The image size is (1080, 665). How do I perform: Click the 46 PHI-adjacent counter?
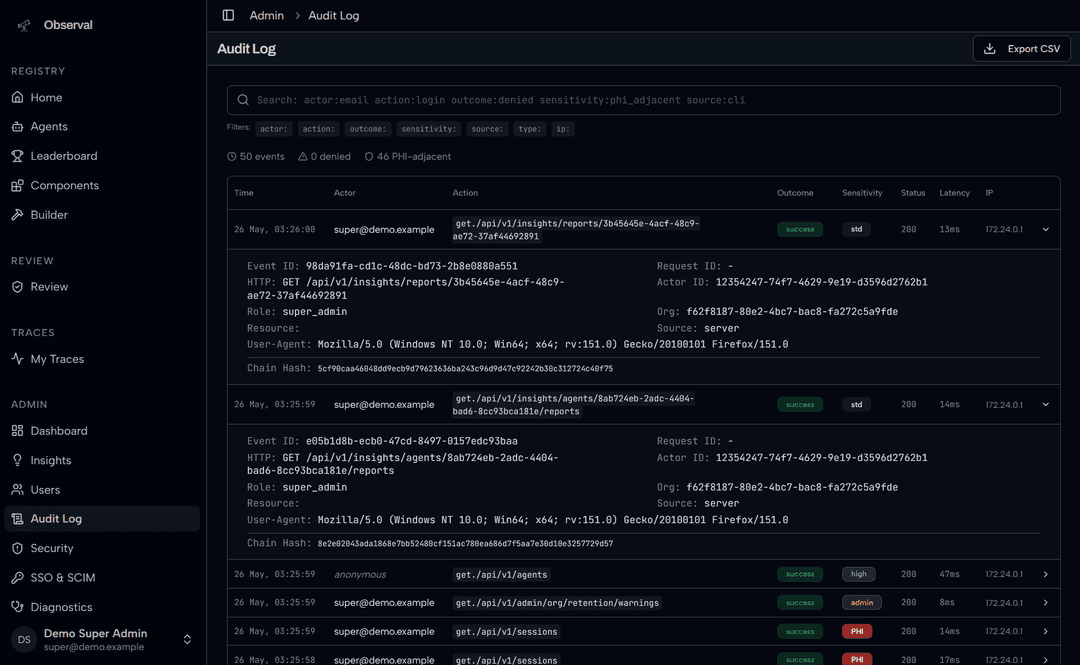tap(408, 156)
